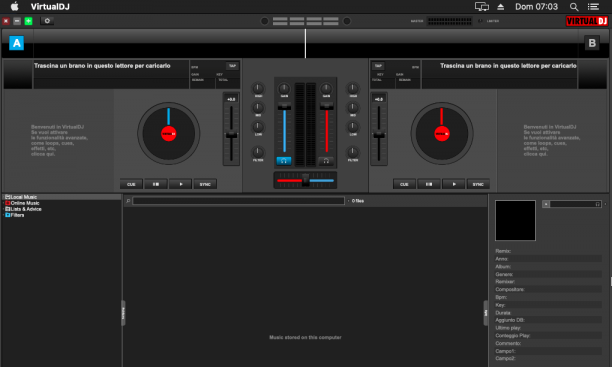The image size is (612, 367).
Task: Open the options dot next to the prelisten bar
Action: pos(605,204)
